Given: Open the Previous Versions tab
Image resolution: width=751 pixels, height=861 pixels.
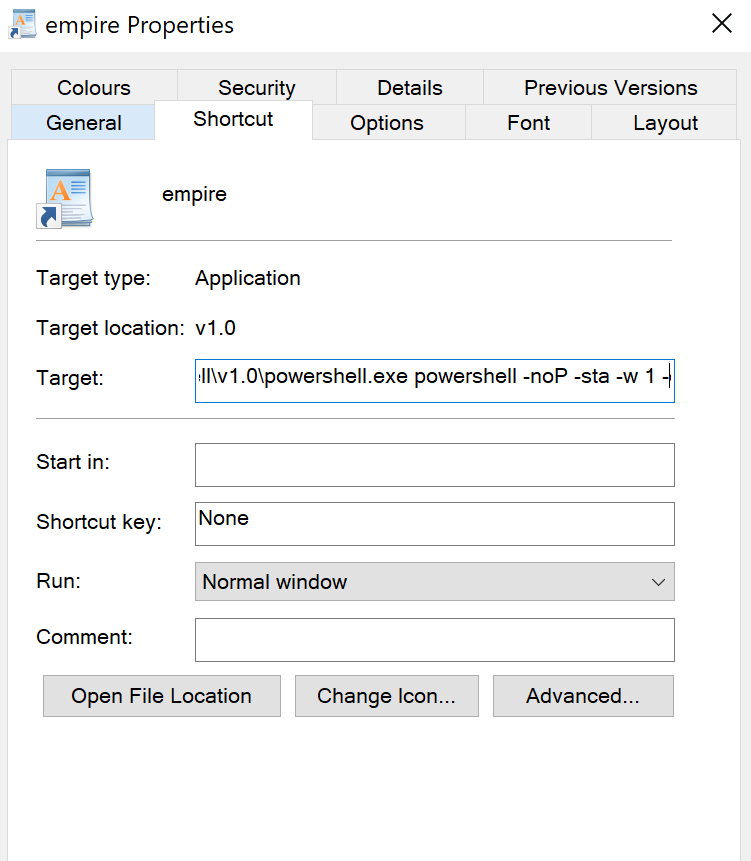Looking at the screenshot, I should [610, 88].
